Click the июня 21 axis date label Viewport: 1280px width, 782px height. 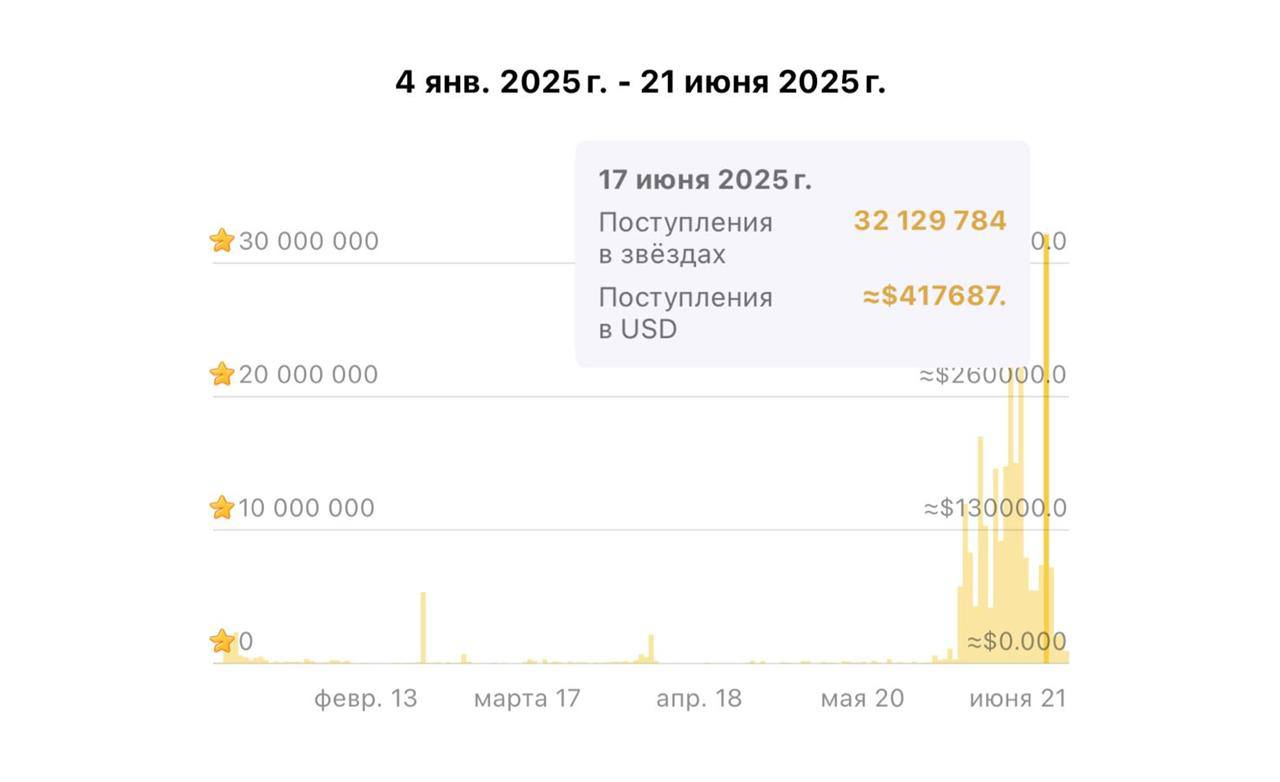[x=1018, y=698]
